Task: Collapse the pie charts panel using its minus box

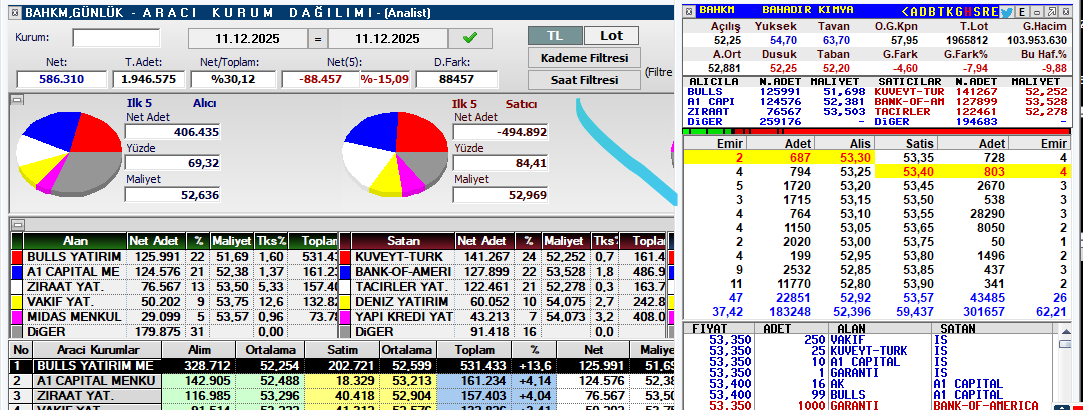Action: tap(17, 100)
